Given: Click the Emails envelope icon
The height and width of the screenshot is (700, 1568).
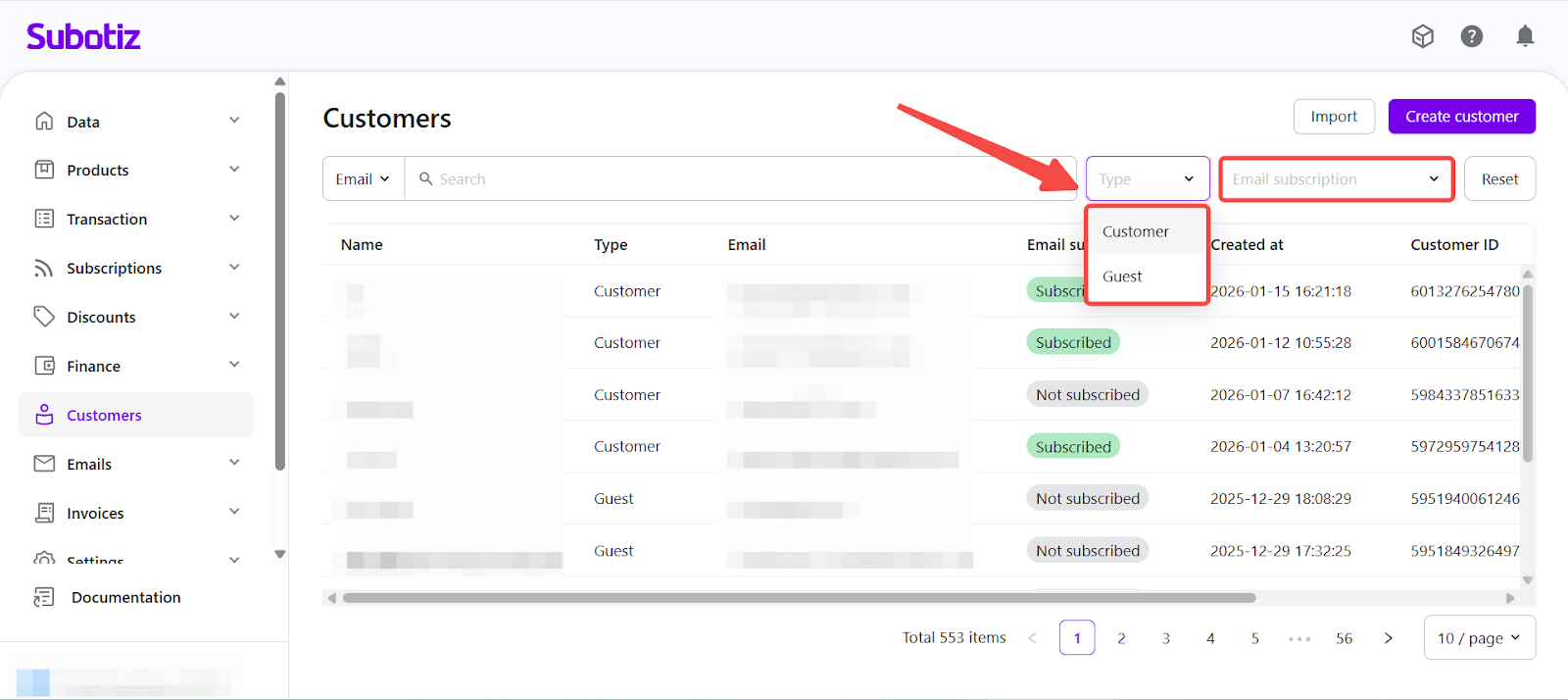Looking at the screenshot, I should 44,464.
